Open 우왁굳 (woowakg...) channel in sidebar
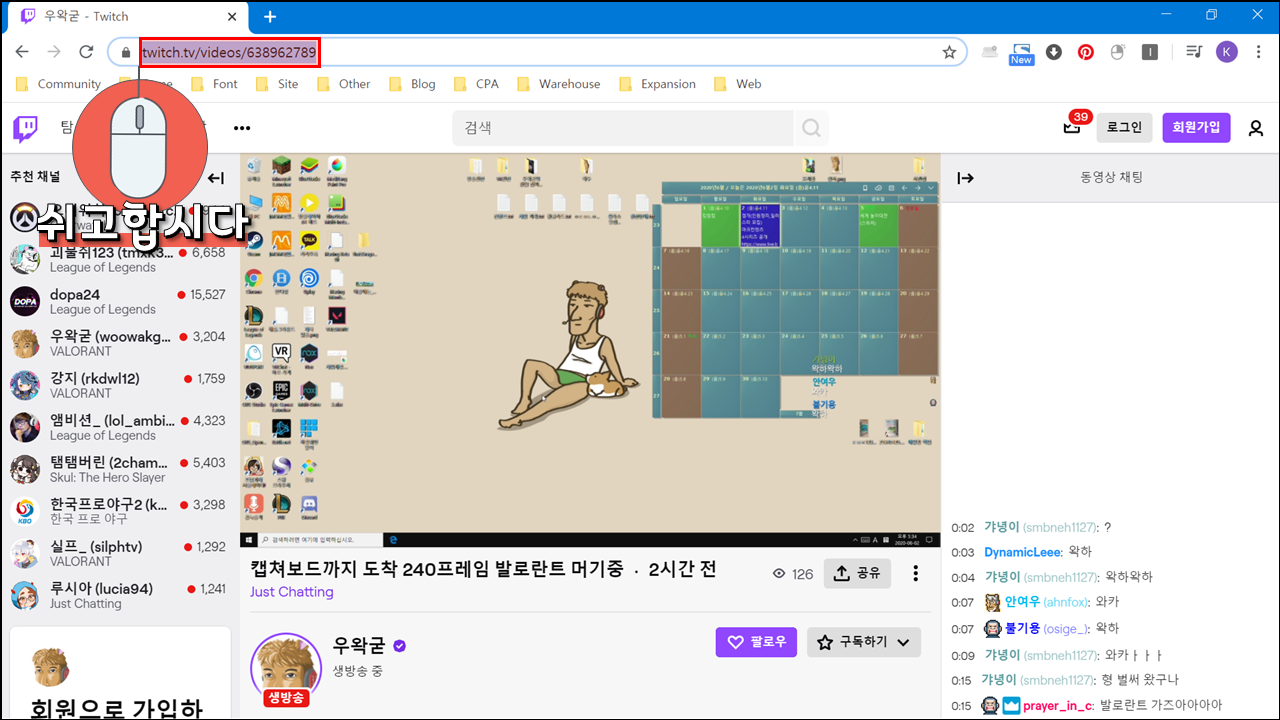This screenshot has width=1280, height=720. 119,343
